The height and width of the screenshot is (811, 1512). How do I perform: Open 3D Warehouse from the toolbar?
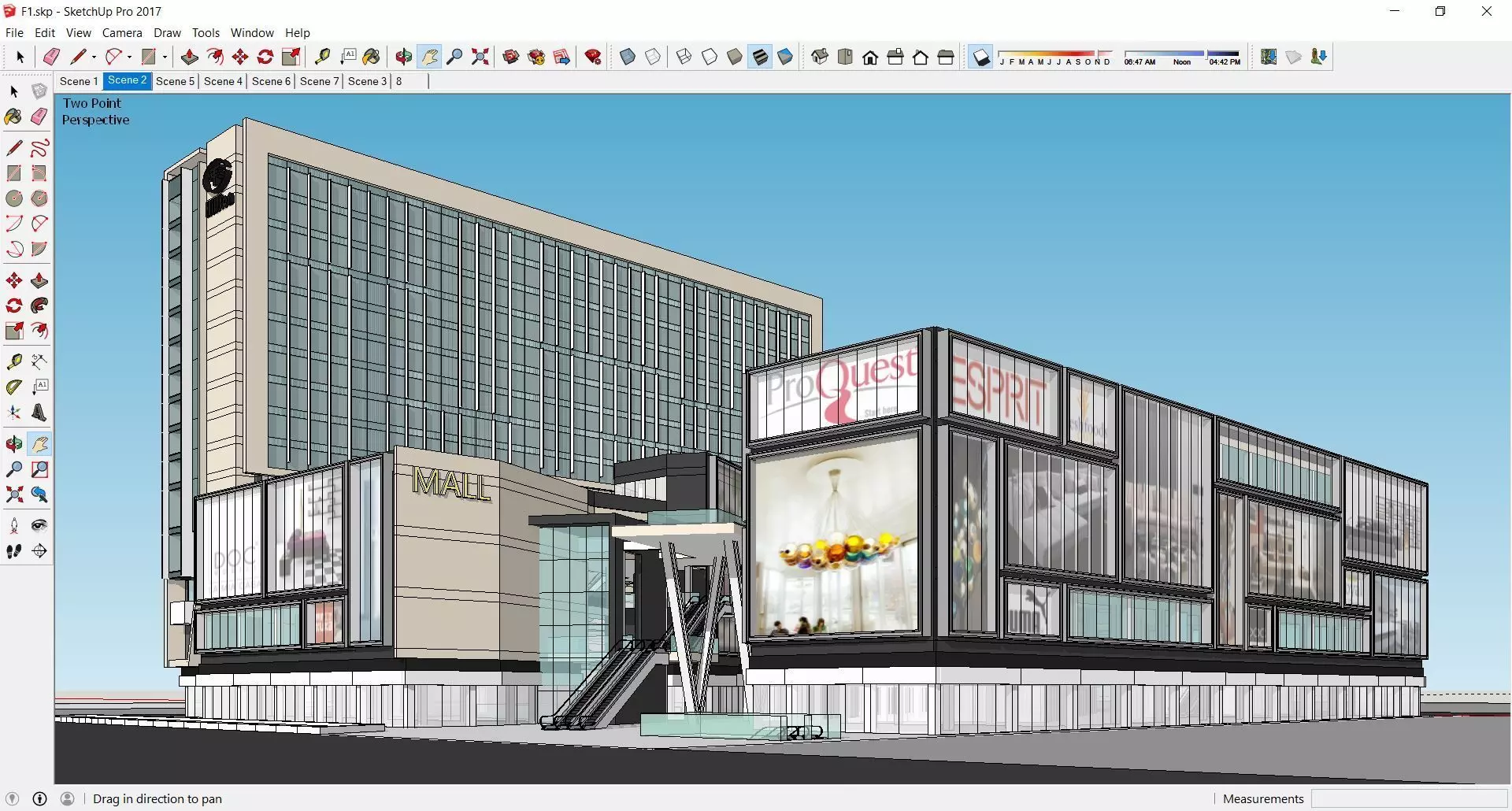pyautogui.click(x=511, y=57)
